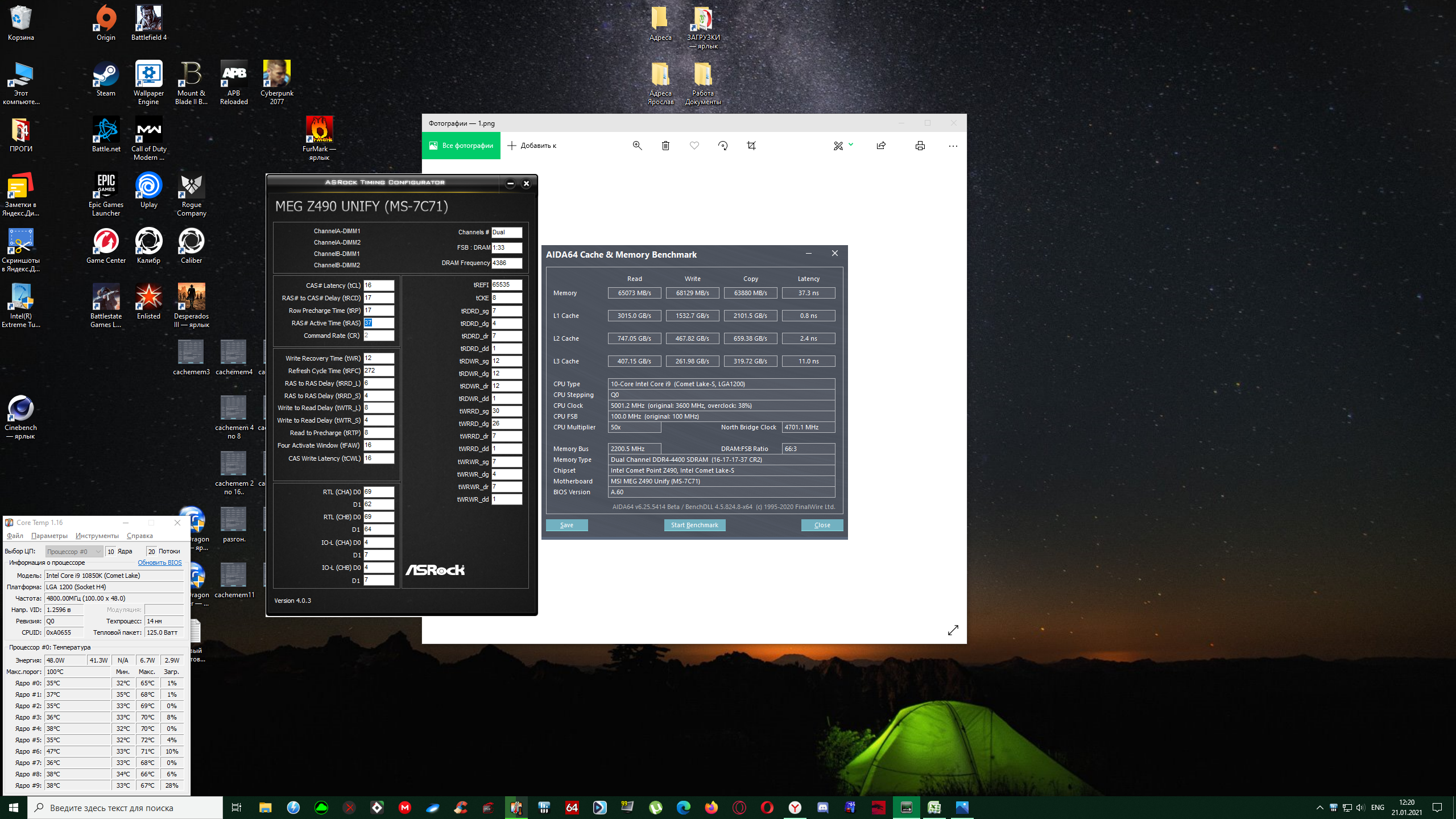Open the Параметры menu in Core Temp

click(x=49, y=536)
